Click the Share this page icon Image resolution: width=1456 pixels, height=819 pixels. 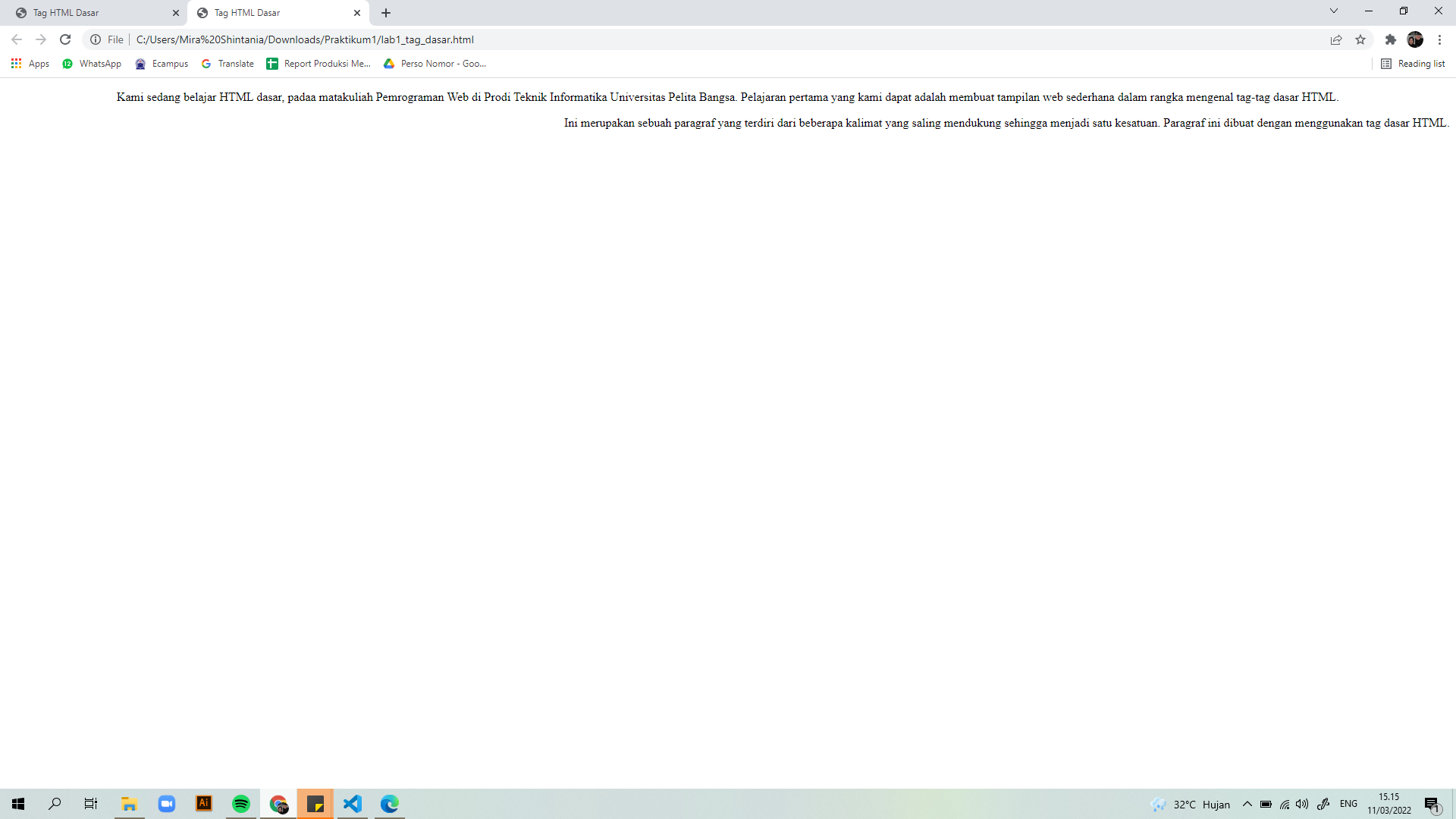pyautogui.click(x=1336, y=39)
